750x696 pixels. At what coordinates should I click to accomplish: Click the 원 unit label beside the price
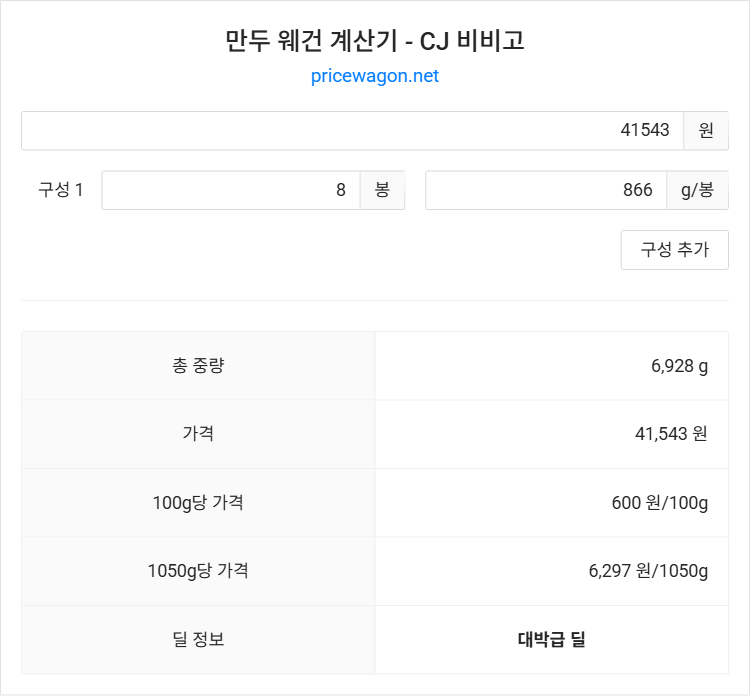tap(706, 131)
